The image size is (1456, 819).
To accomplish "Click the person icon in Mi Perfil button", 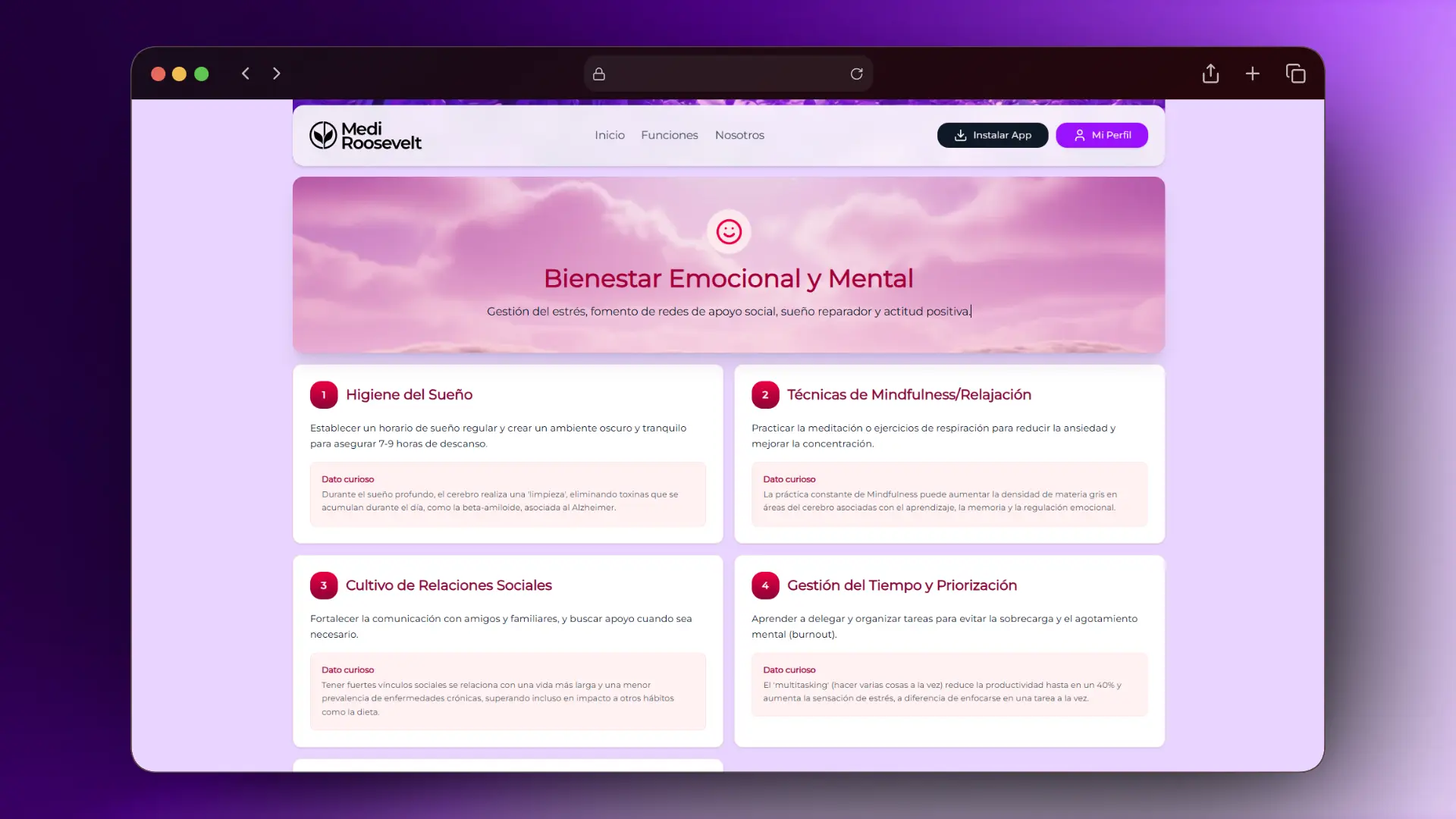I will click(1080, 135).
